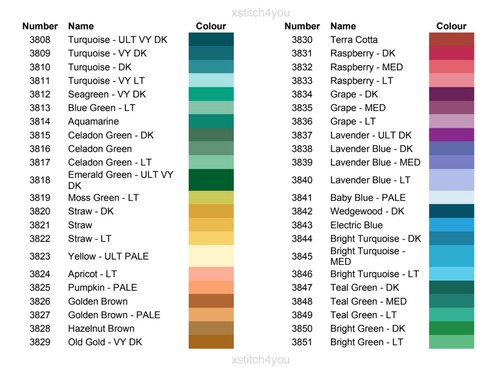Click the number 3818 cell

pos(40,180)
